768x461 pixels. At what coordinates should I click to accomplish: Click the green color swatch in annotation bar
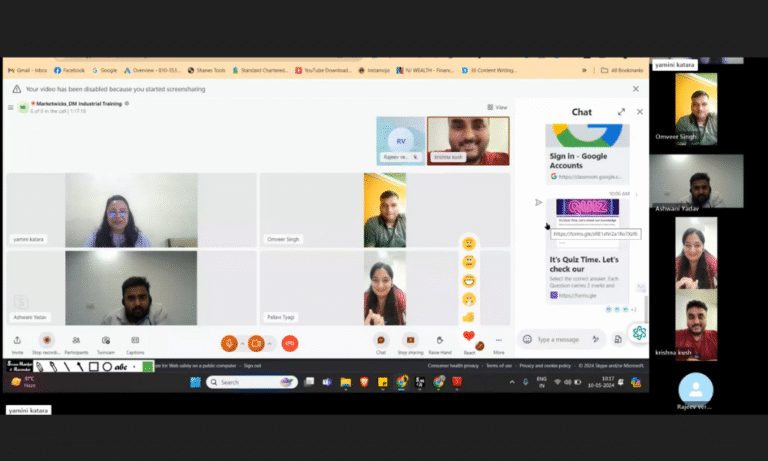147,366
